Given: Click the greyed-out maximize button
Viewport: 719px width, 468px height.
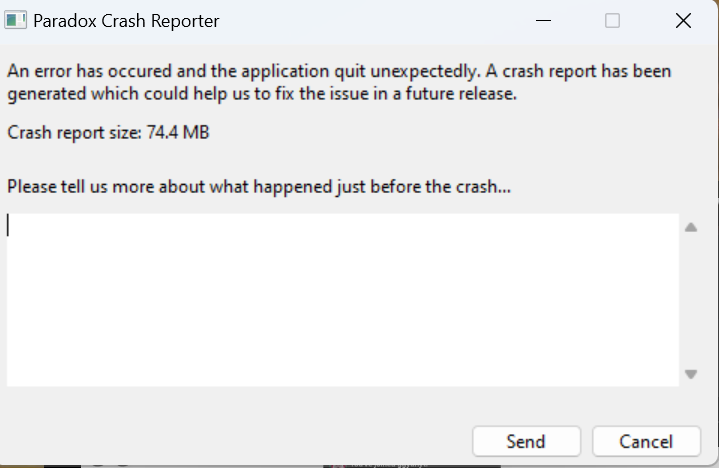Looking at the screenshot, I should coord(612,21).
